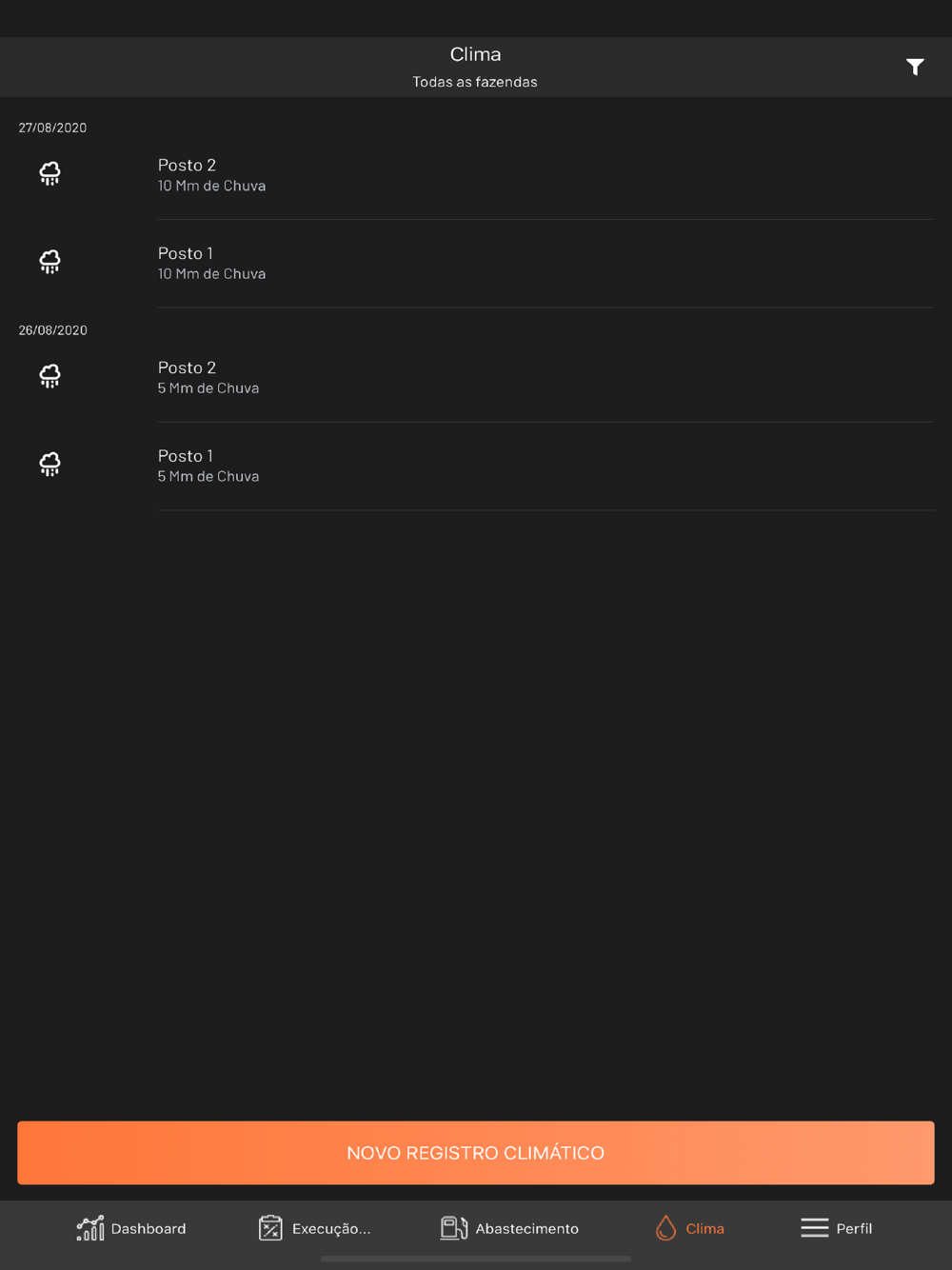The width and height of the screenshot is (952, 1270).
Task: Click the 26/08/2020 date header
Action: [53, 330]
